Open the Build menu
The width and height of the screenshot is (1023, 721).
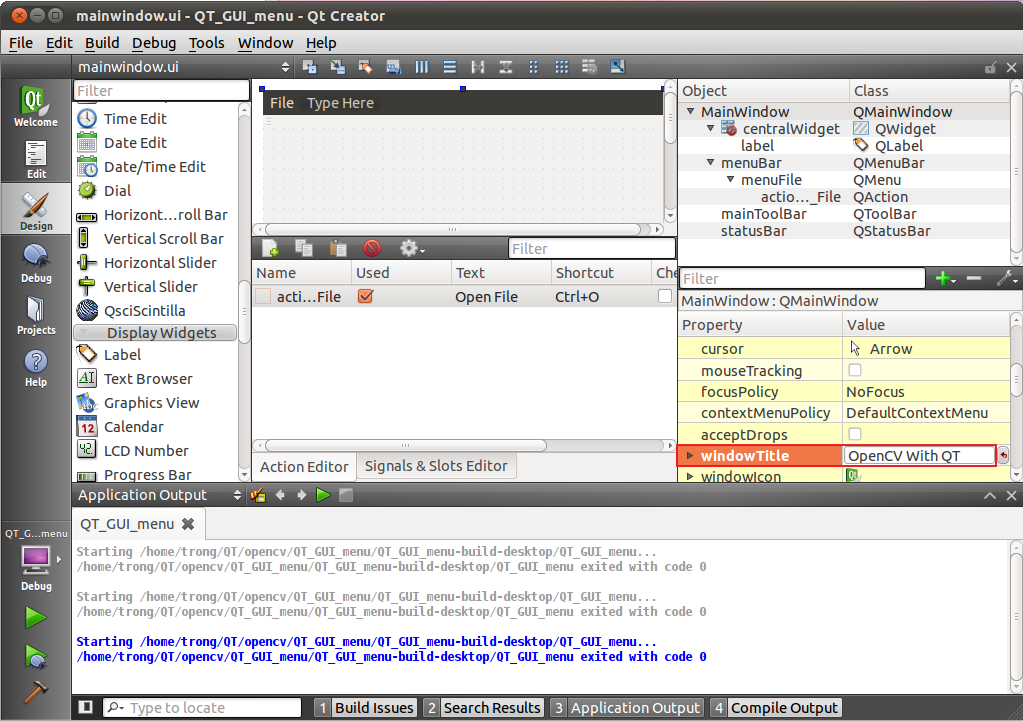pyautogui.click(x=101, y=43)
